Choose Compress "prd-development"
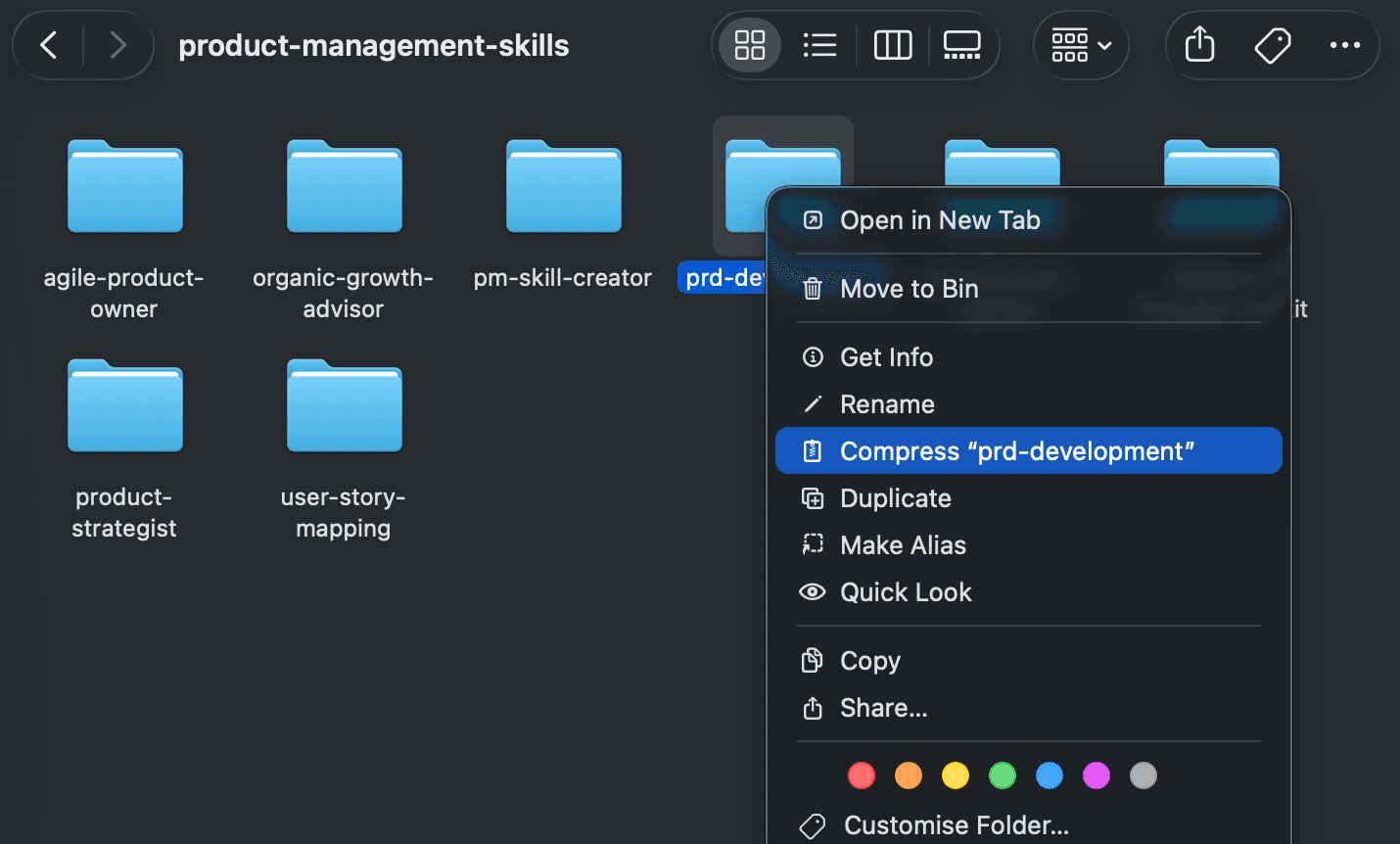1400x844 pixels. 1028,450
